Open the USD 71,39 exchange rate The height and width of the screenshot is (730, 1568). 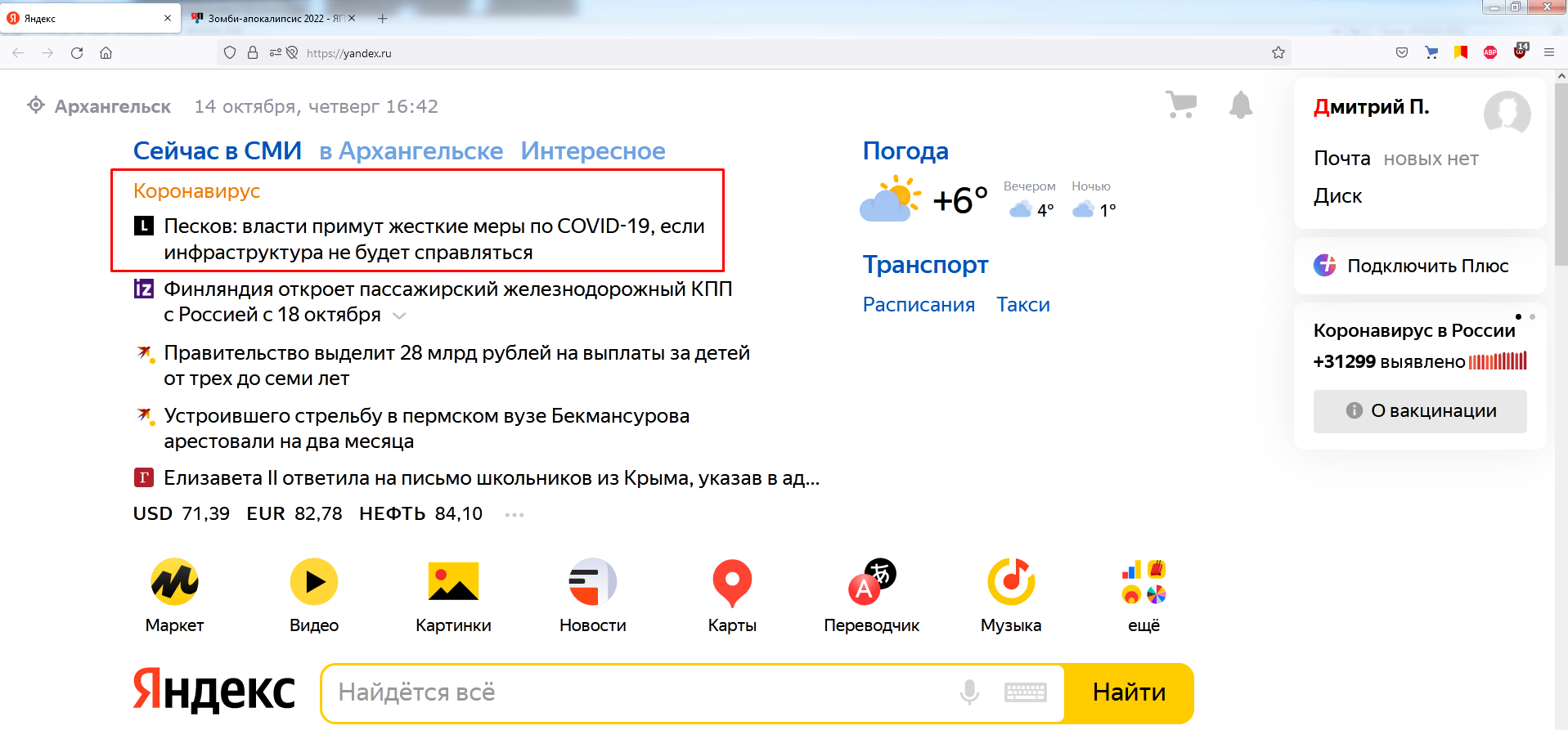click(182, 514)
